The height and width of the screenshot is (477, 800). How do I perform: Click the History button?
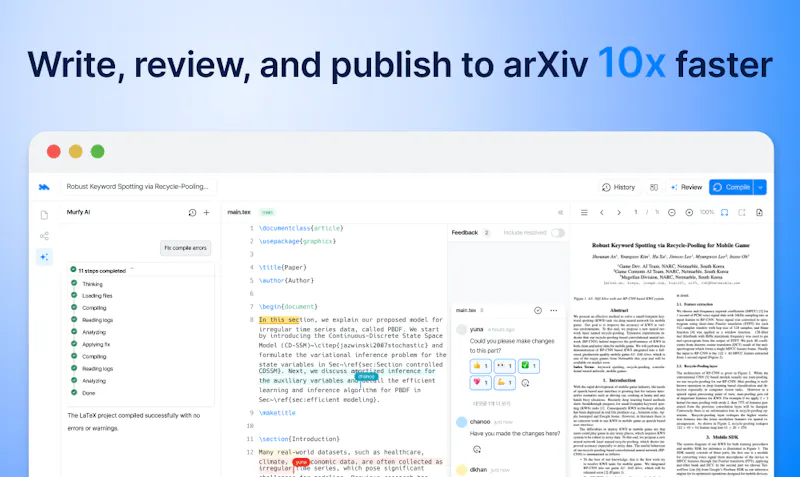pyautogui.click(x=618, y=187)
